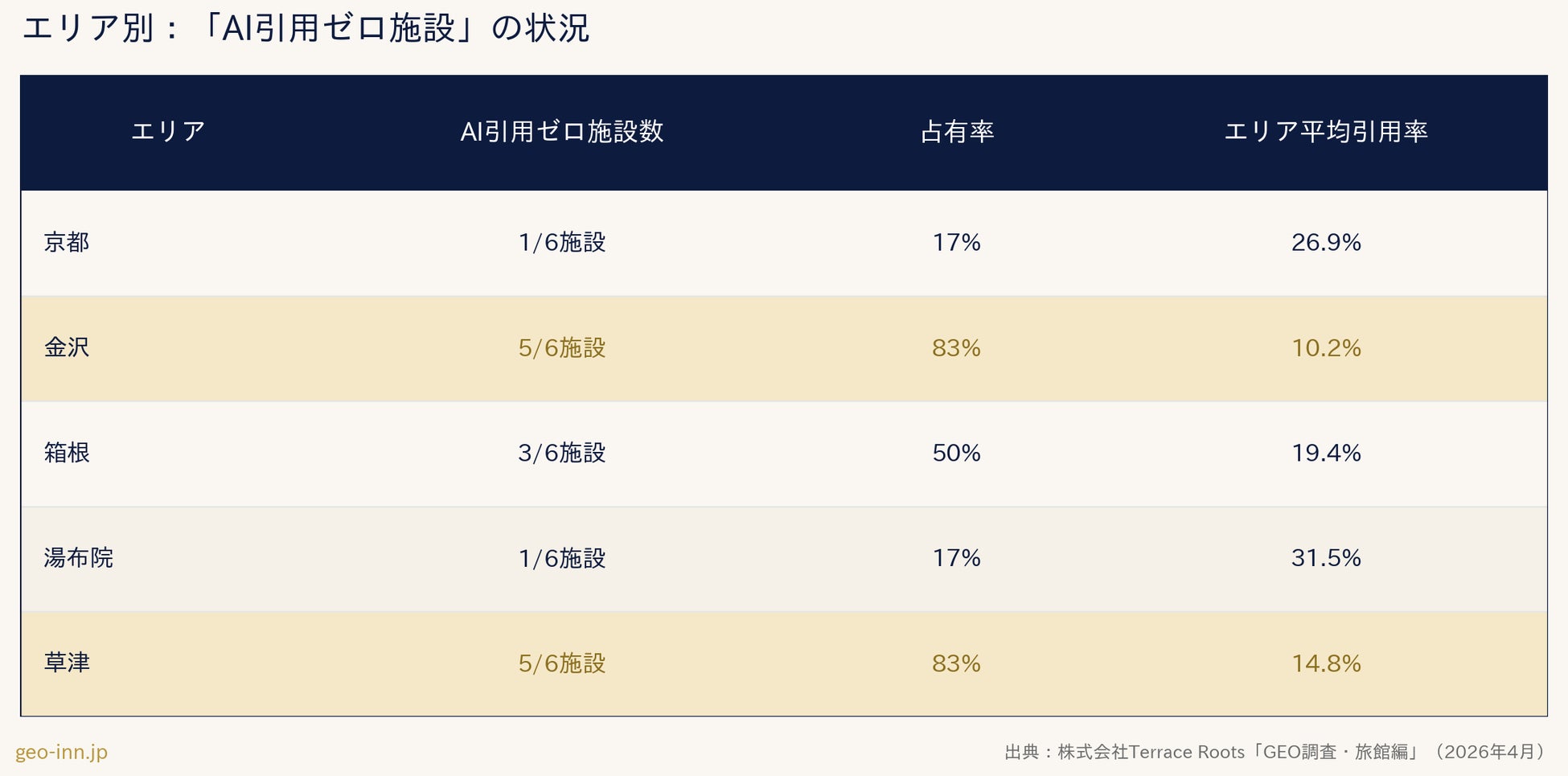The image size is (1568, 776).
Task: Select 3/6施設 in the 箱根 row
Action: point(562,453)
